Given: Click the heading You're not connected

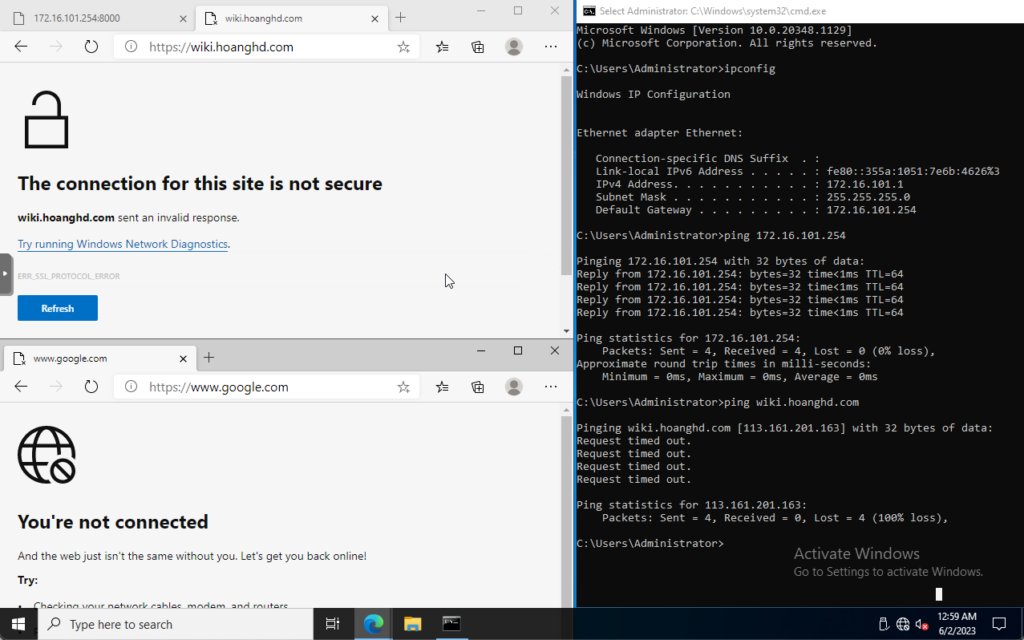Looking at the screenshot, I should [x=113, y=522].
